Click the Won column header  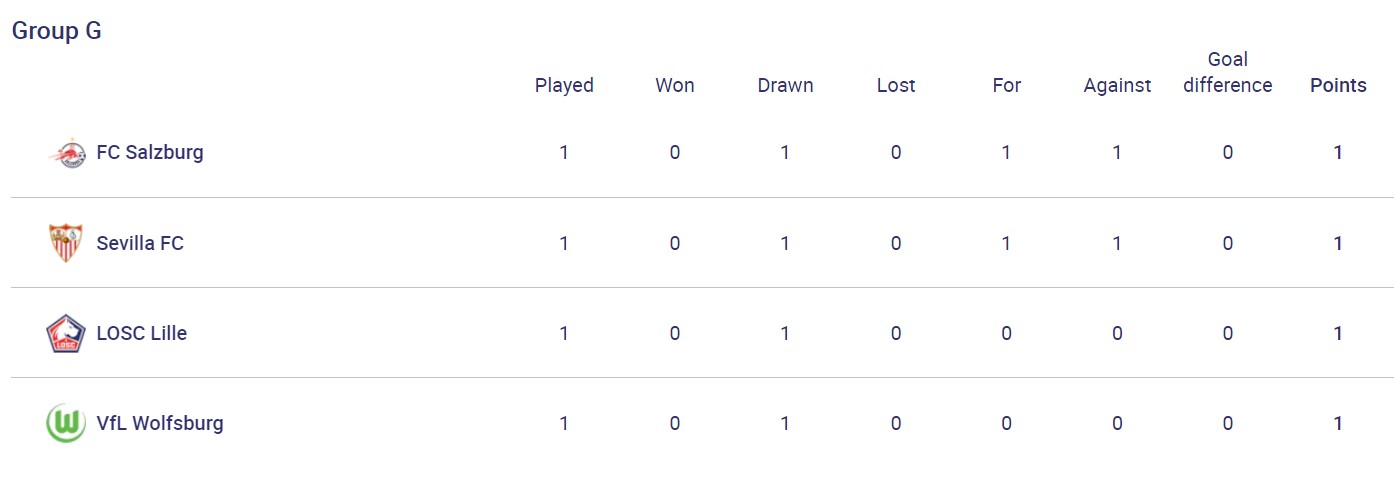point(675,85)
